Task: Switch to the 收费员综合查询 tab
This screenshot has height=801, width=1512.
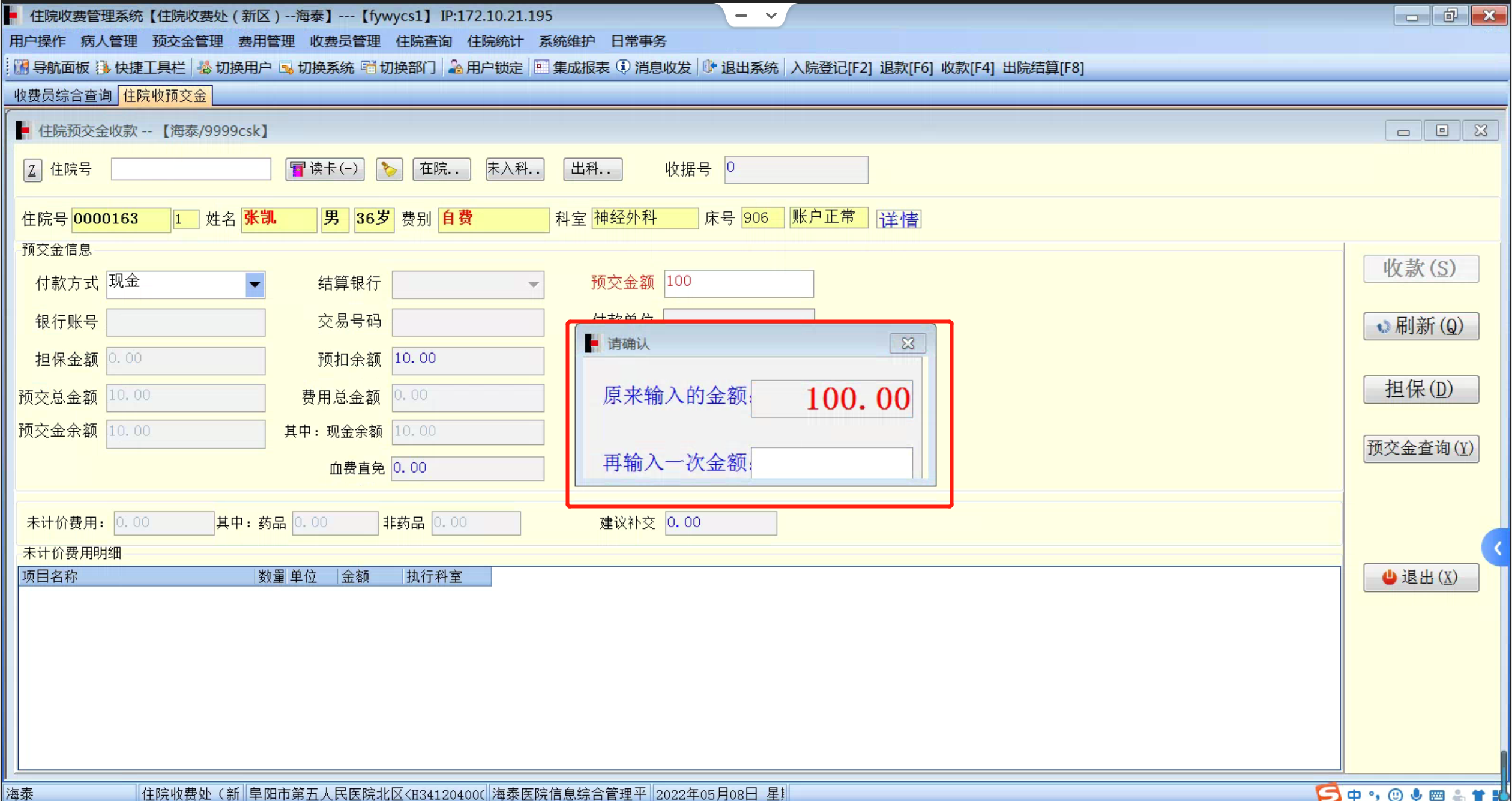Action: (x=62, y=95)
